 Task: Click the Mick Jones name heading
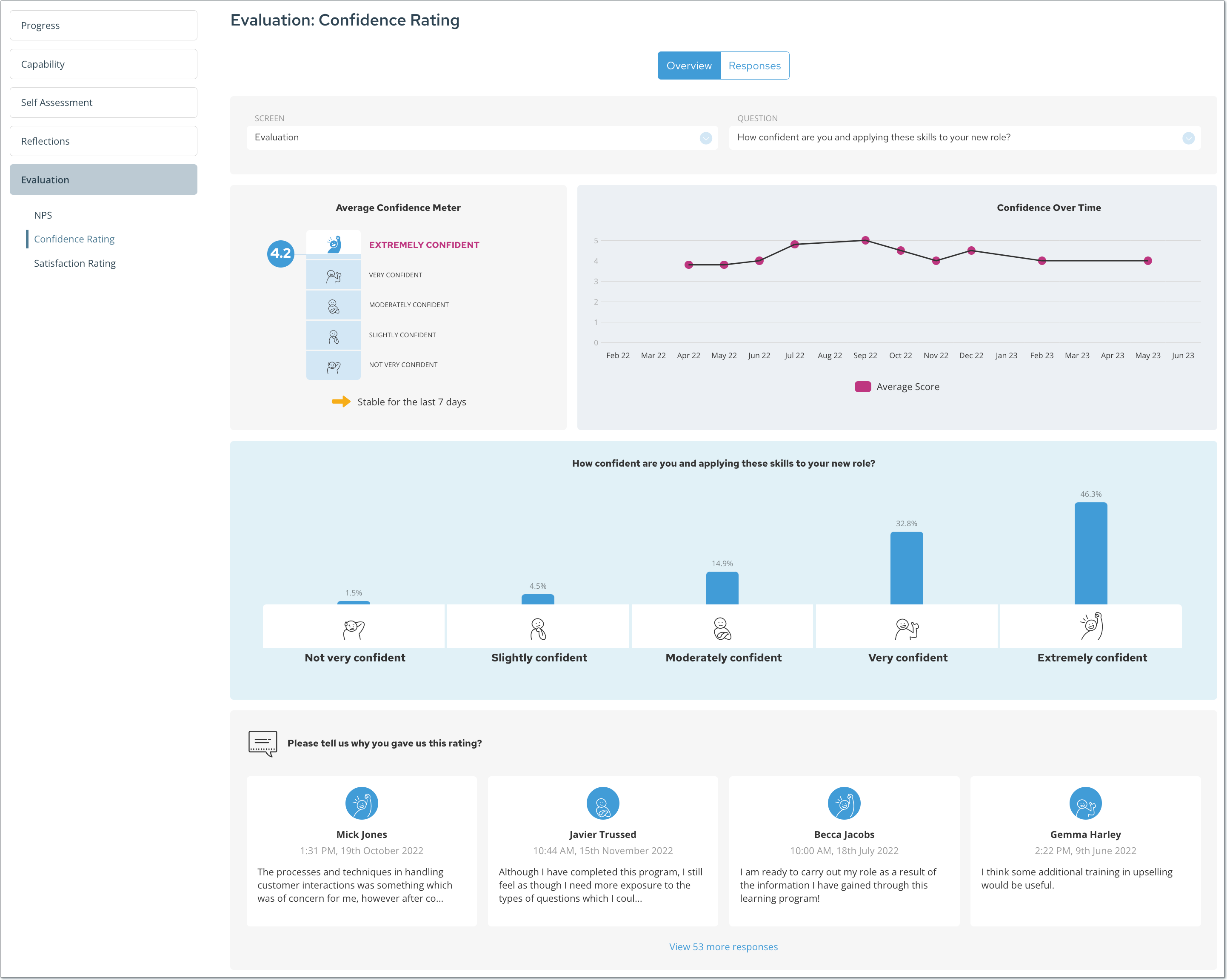click(361, 835)
